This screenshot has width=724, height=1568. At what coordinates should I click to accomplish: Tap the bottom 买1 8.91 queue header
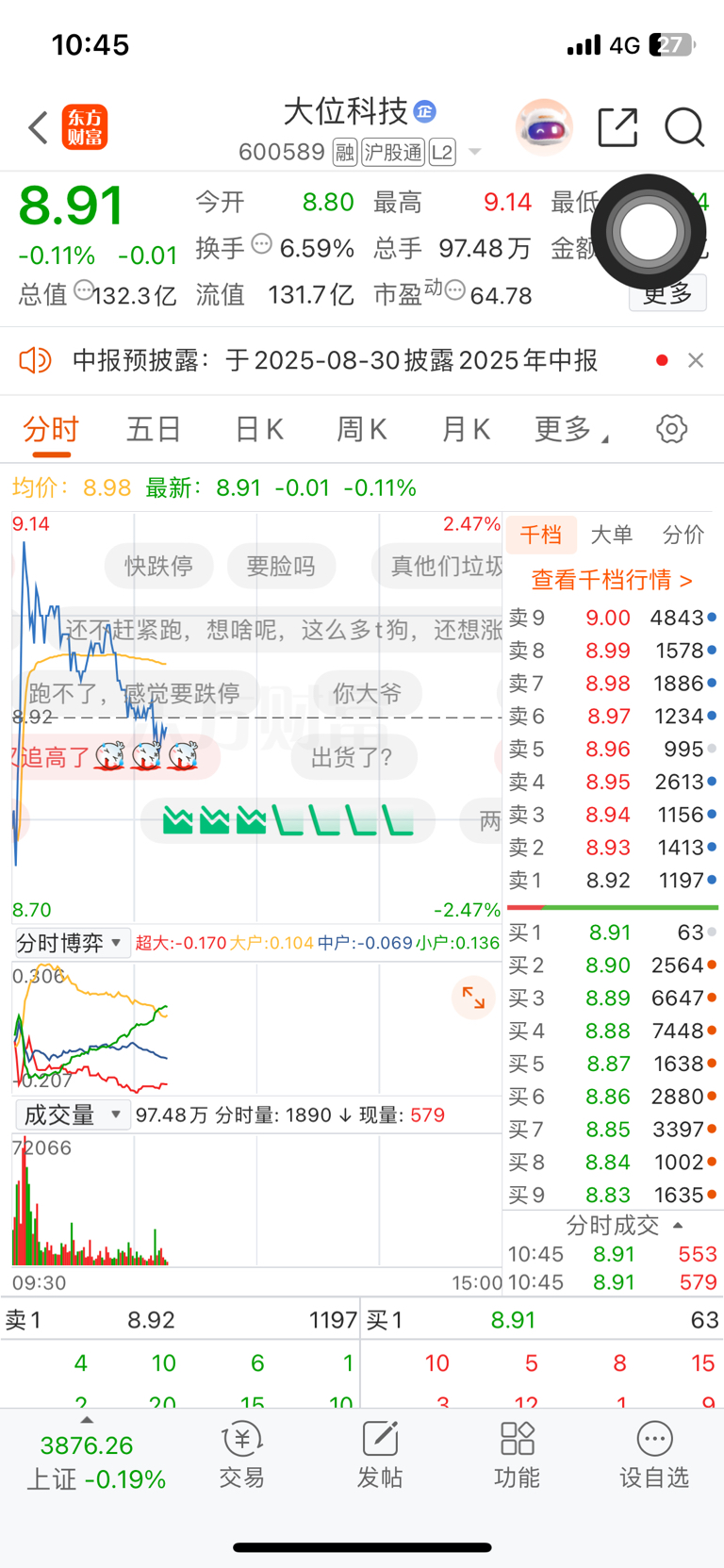pos(543,1320)
